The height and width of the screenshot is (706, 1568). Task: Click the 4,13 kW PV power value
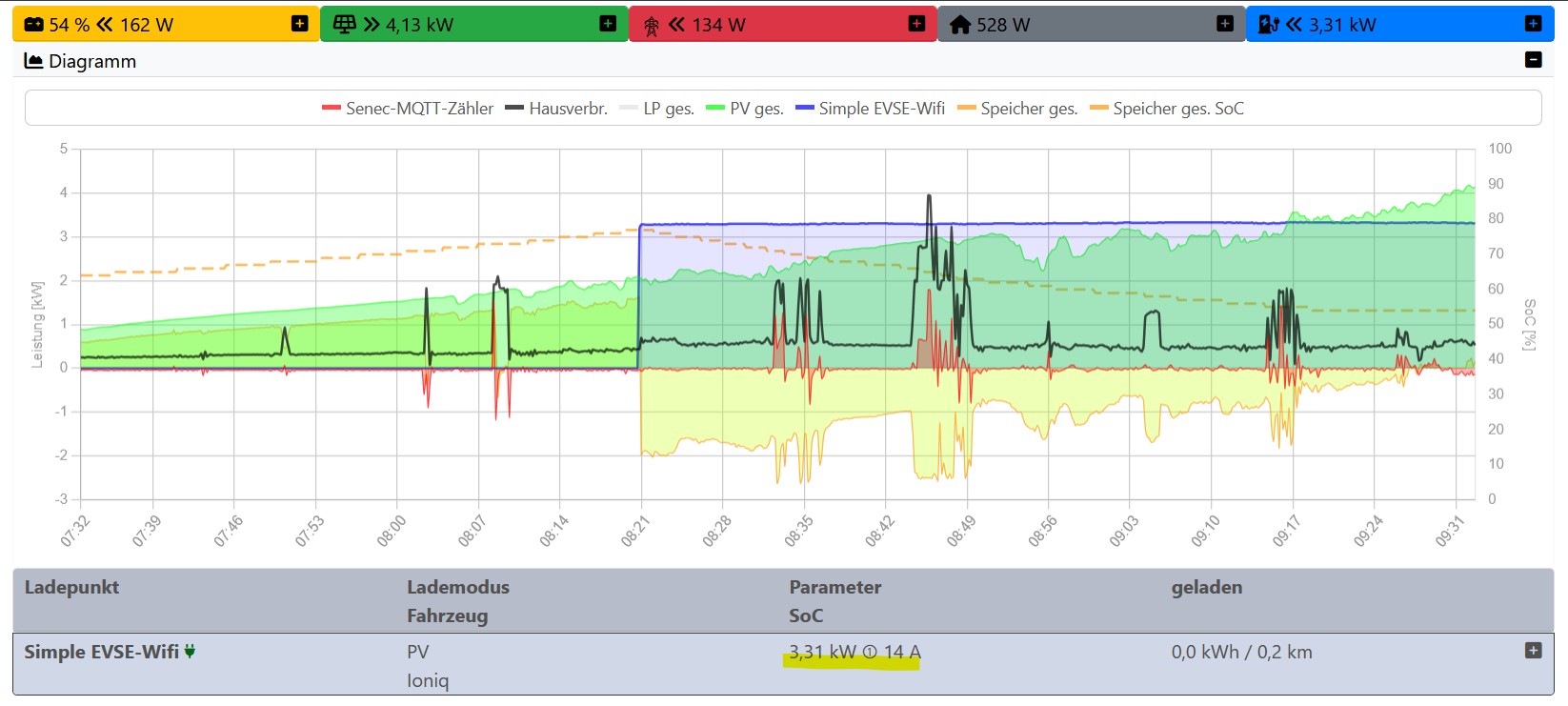pyautogui.click(x=419, y=25)
